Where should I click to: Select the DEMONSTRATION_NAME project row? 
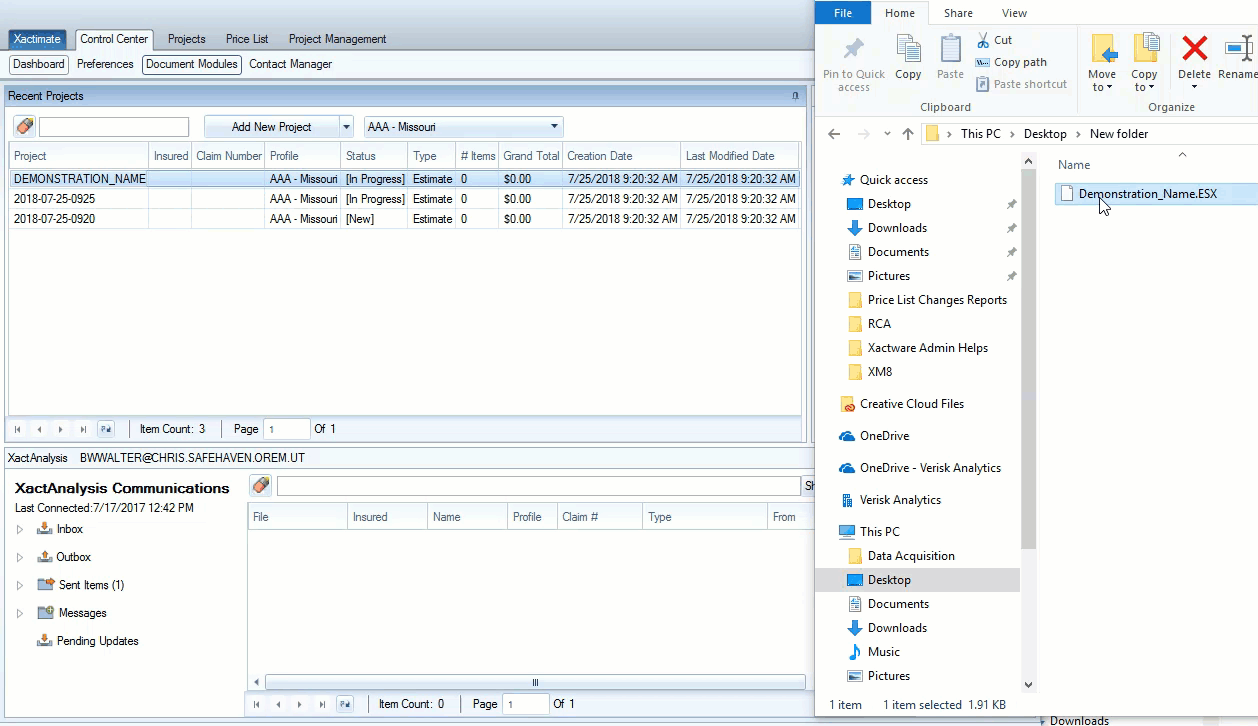point(405,179)
